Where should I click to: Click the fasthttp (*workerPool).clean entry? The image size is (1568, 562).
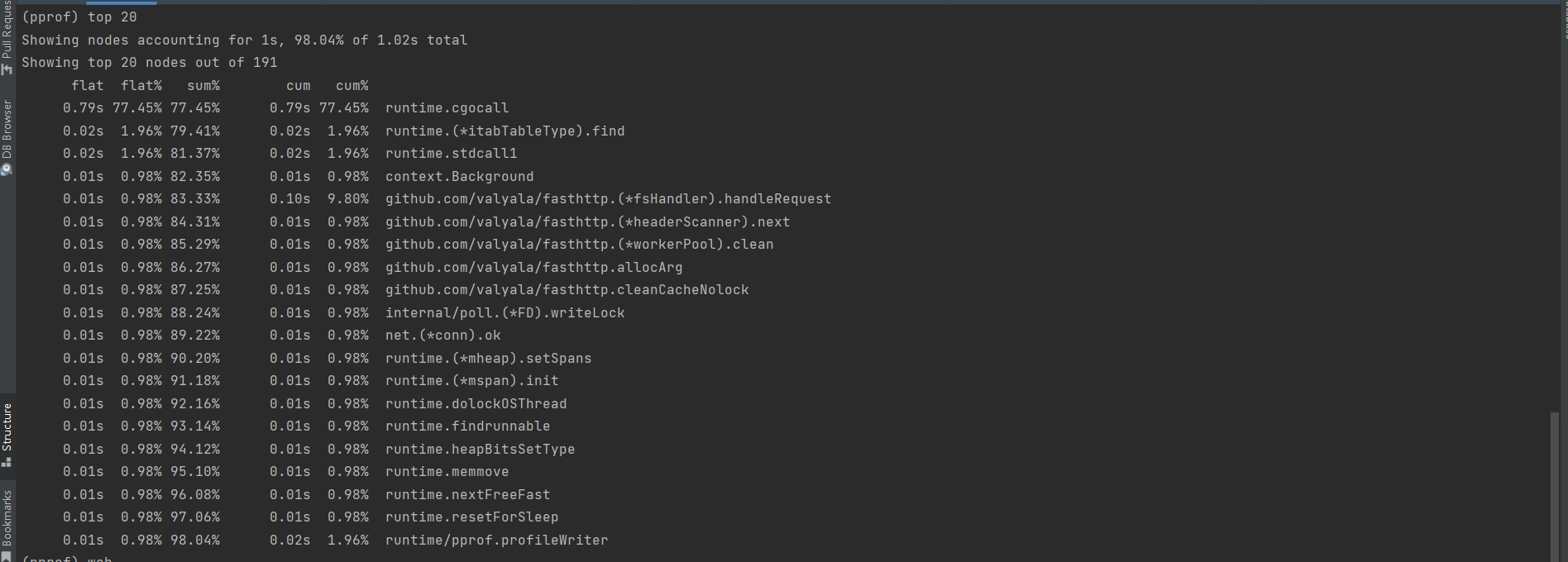pos(579,245)
